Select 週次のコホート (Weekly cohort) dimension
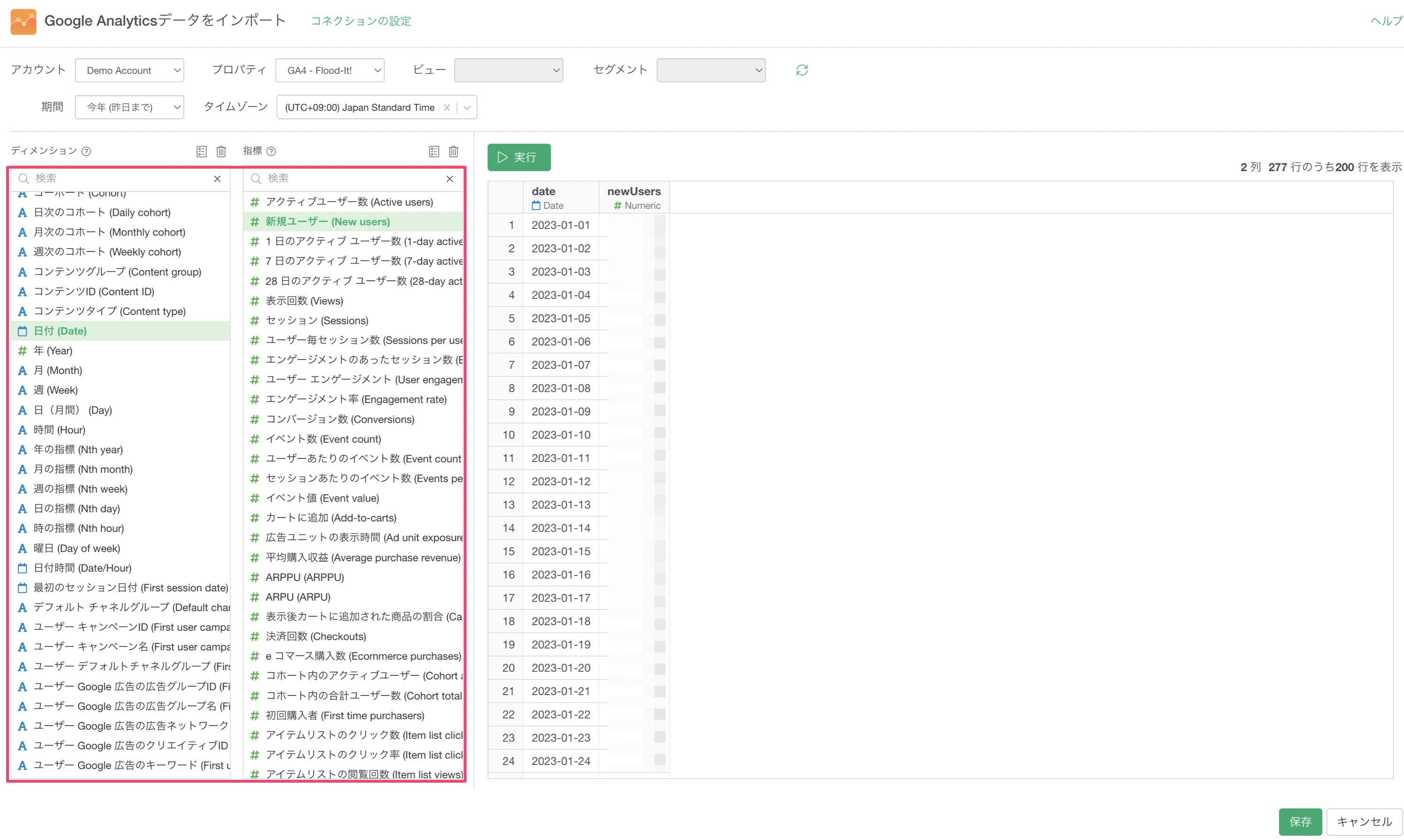Screen dimensions: 1404x840 120,252
